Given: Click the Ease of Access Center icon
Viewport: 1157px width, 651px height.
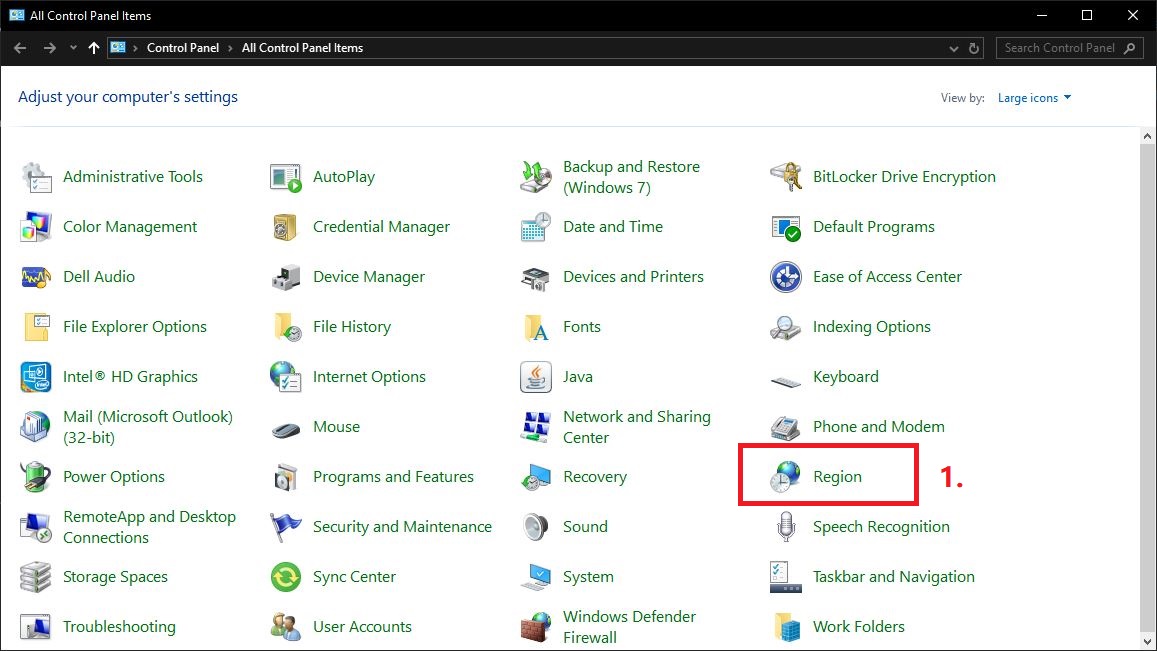Looking at the screenshot, I should [786, 277].
